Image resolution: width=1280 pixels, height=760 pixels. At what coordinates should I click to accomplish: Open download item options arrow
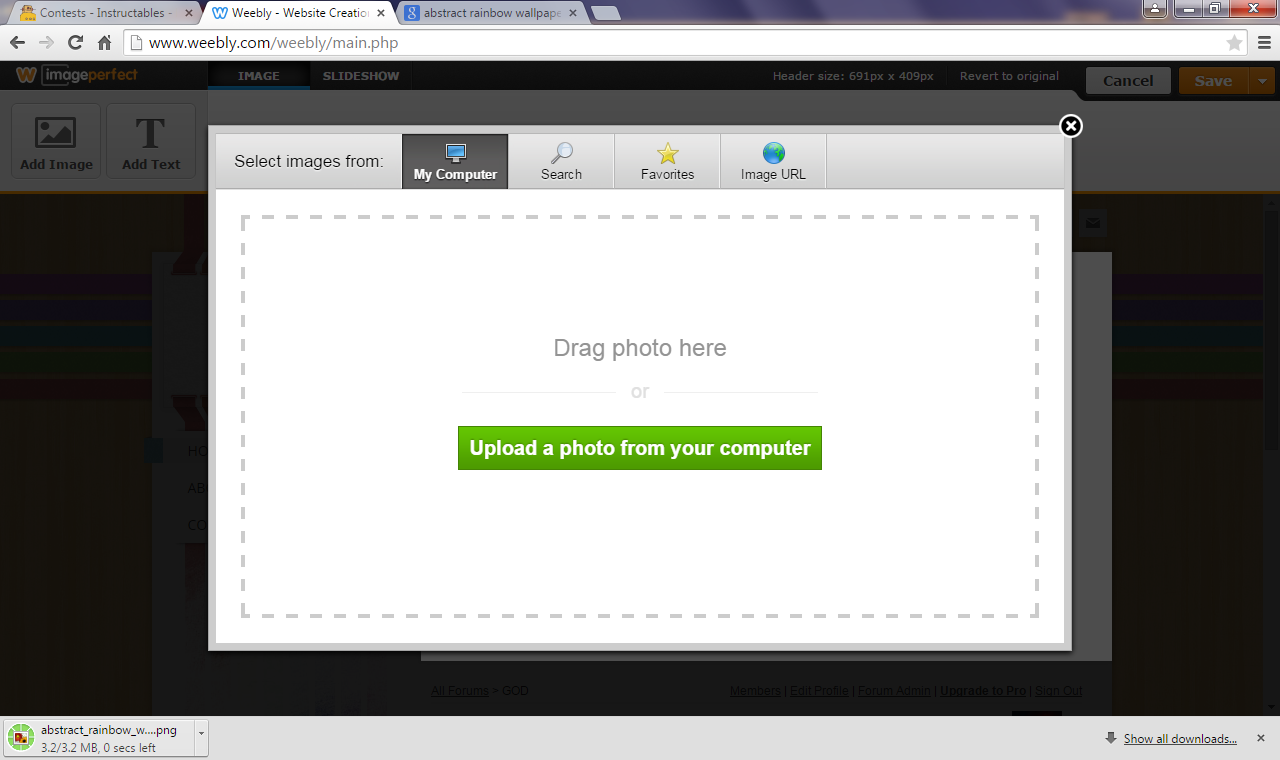(x=201, y=738)
